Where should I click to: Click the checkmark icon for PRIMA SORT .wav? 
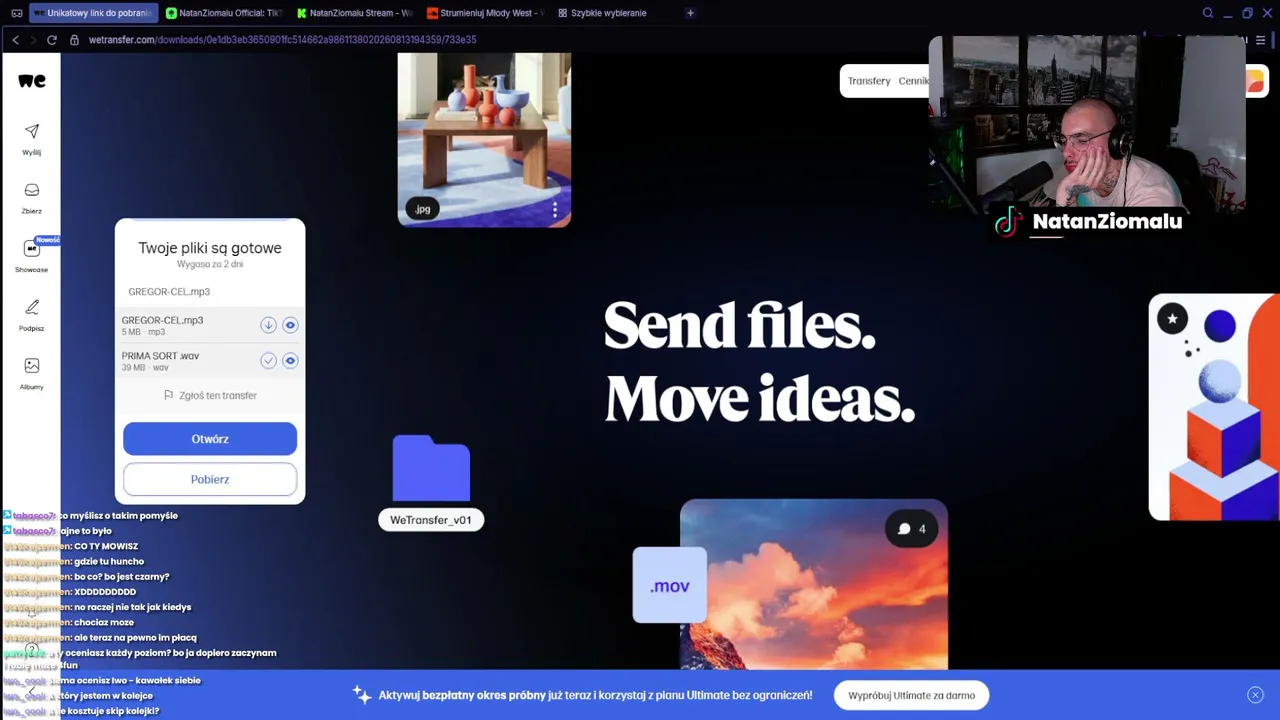[x=268, y=361]
